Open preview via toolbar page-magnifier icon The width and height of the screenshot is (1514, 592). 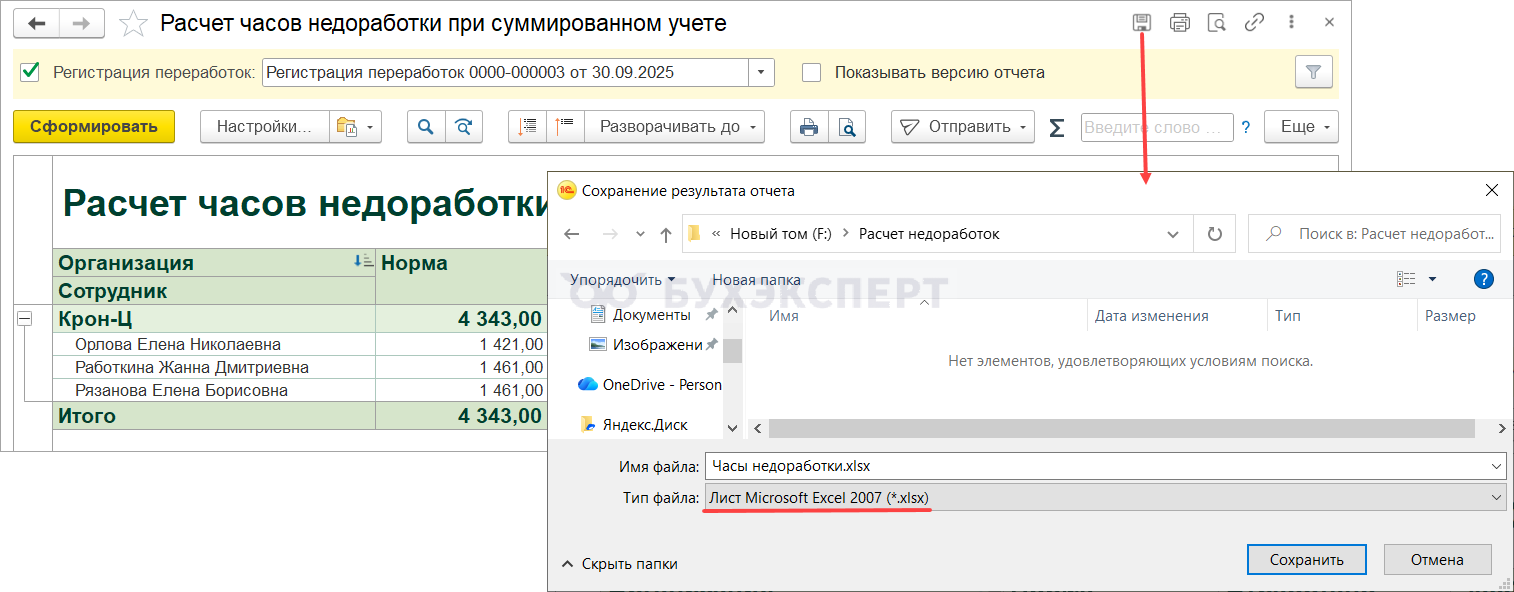point(847,127)
